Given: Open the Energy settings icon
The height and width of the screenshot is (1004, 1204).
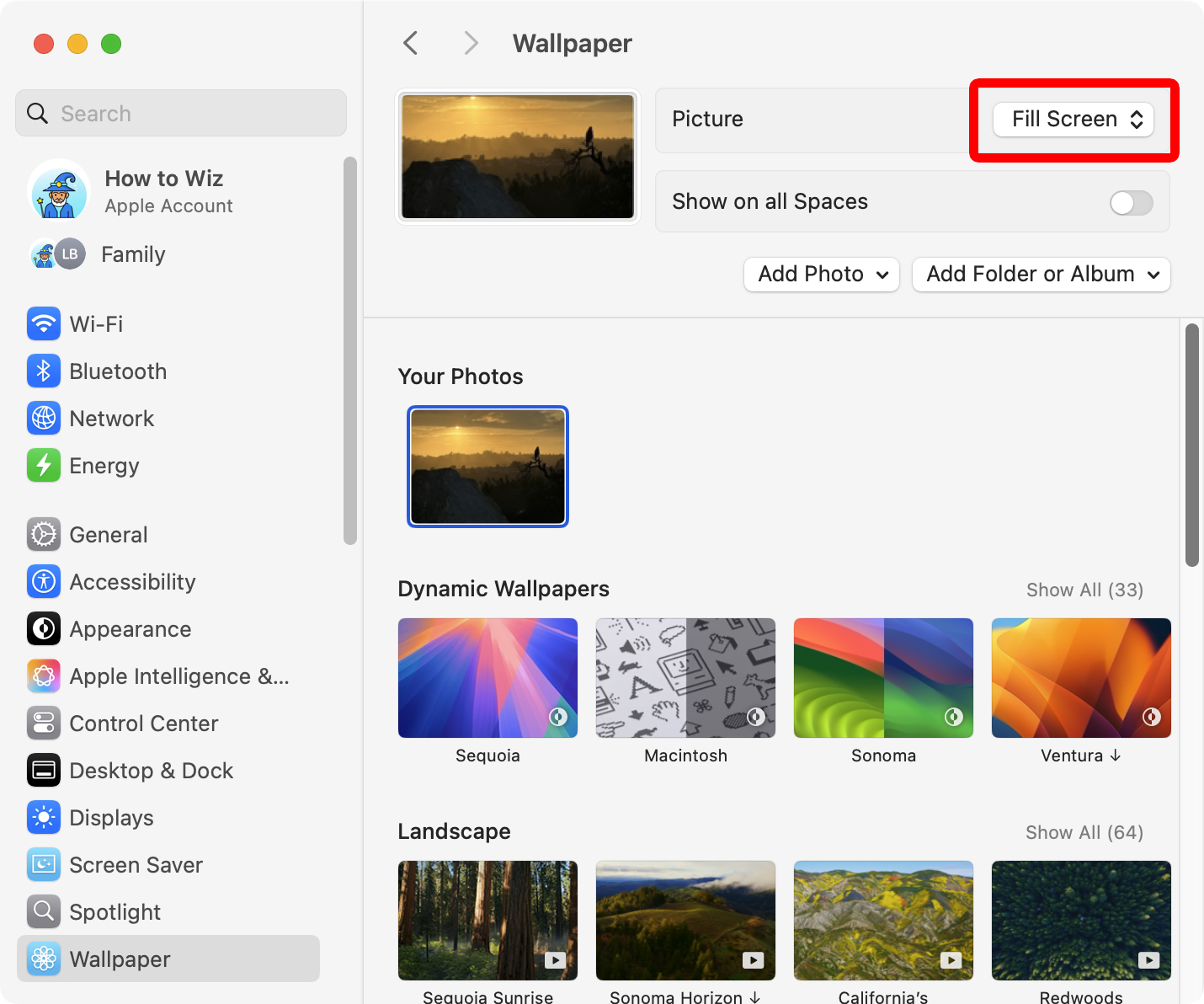Looking at the screenshot, I should coord(44,465).
